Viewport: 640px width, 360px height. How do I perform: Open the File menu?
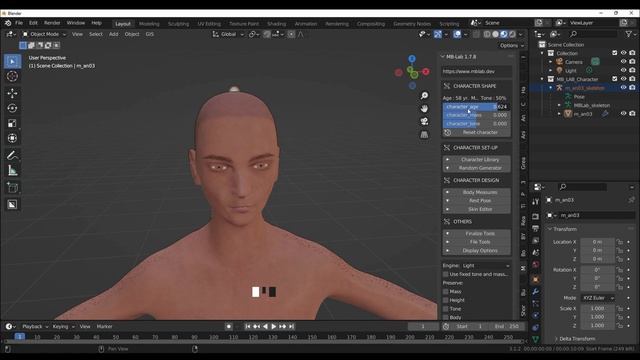pos(19,23)
